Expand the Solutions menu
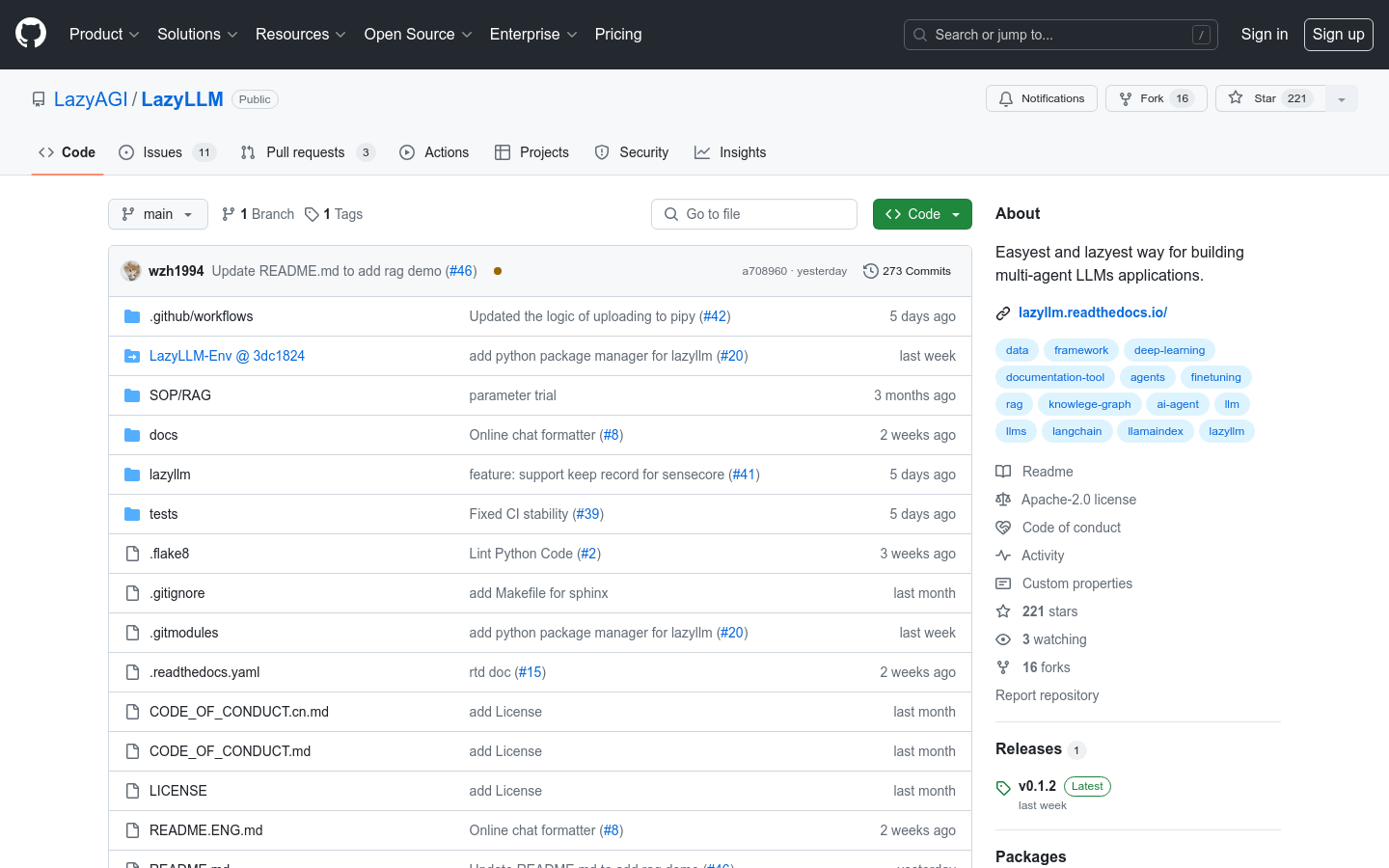Screen dimensions: 1389x868 pos(197,34)
